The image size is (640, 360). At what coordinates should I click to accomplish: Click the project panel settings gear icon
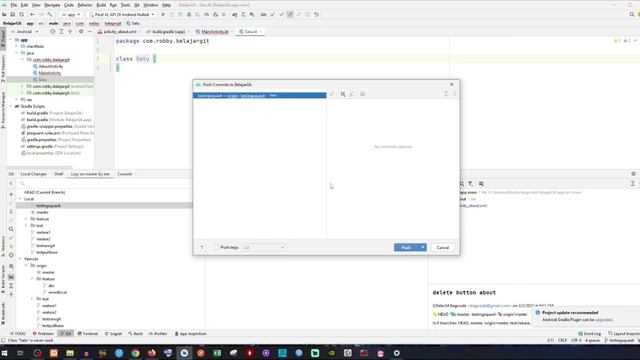pos(81,31)
